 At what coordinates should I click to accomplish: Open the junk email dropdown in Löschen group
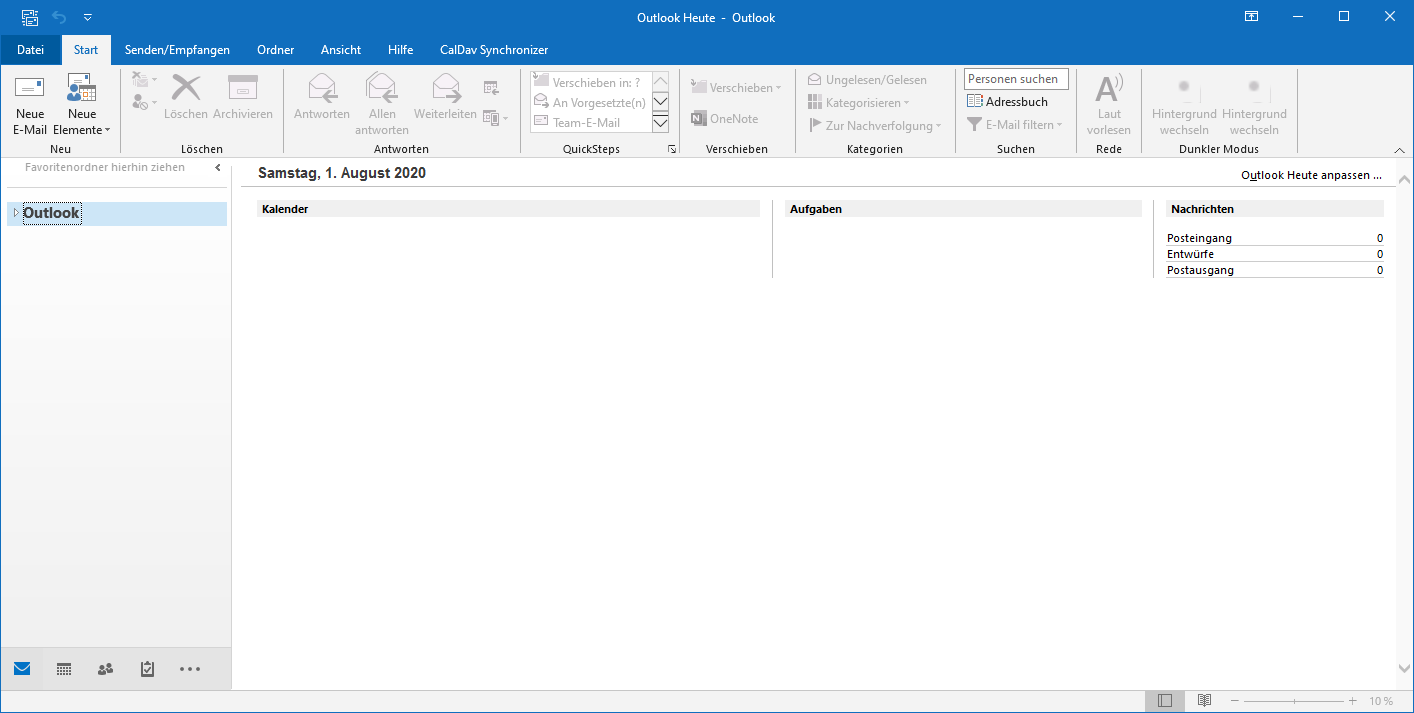click(145, 102)
